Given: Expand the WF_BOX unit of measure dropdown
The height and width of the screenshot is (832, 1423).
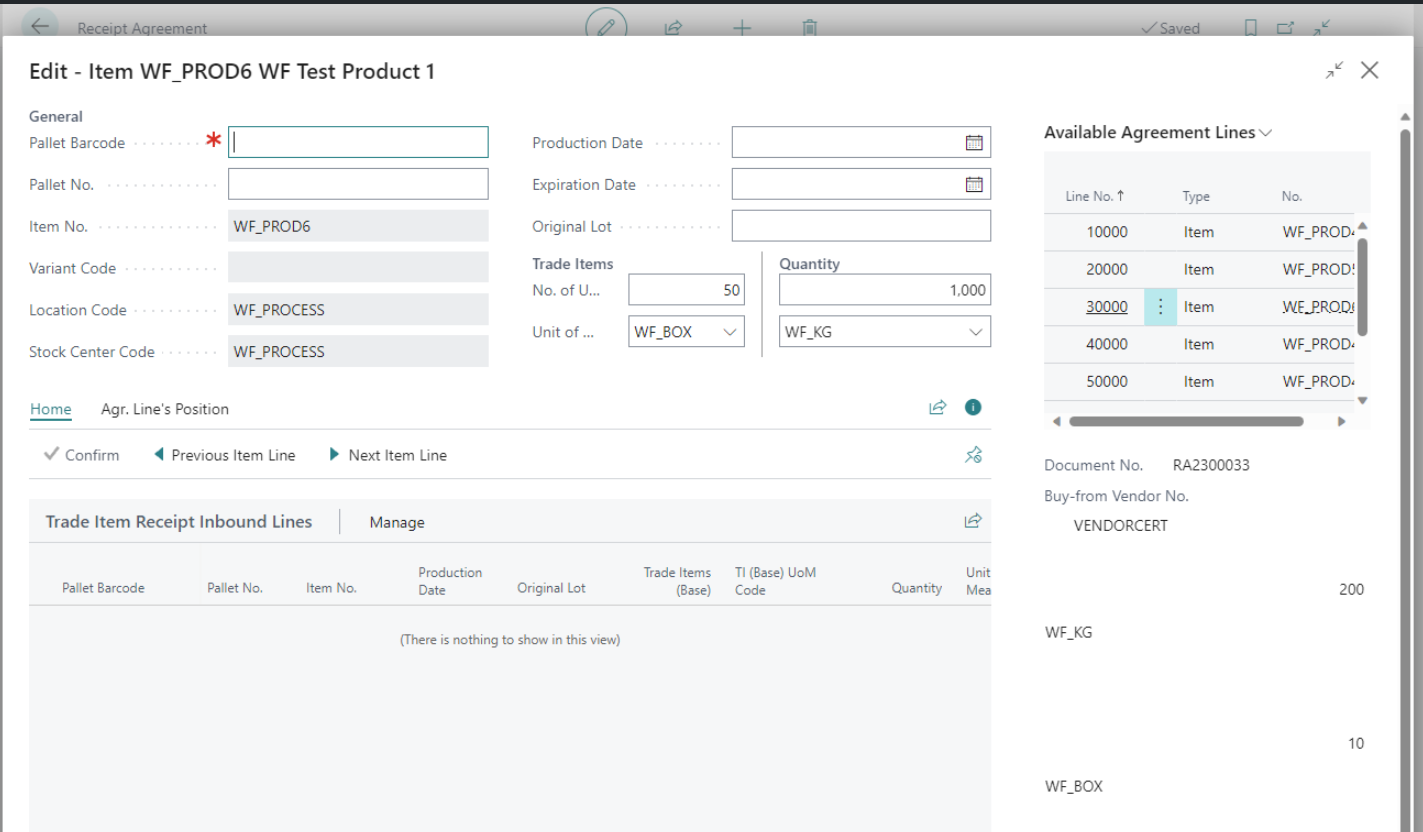Looking at the screenshot, I should [x=730, y=332].
